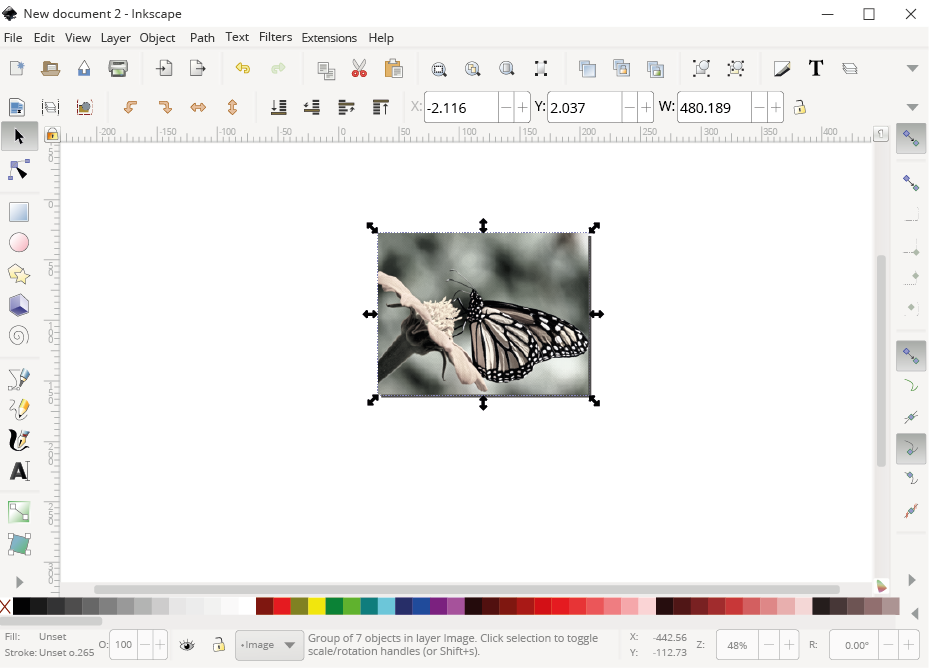Viewport: 931px width, 668px height.
Task: Choose the Star tool
Action: tap(19, 273)
